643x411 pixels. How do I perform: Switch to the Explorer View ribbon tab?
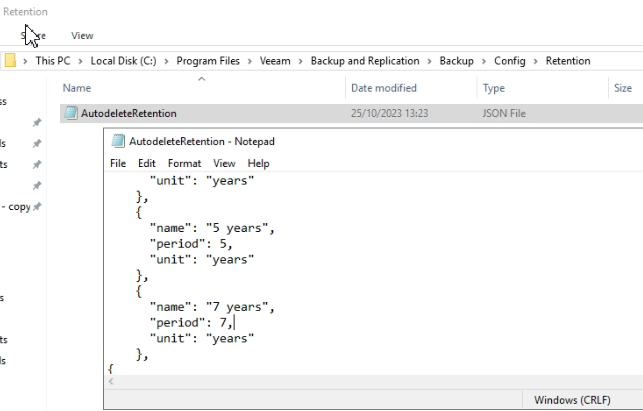tap(82, 36)
